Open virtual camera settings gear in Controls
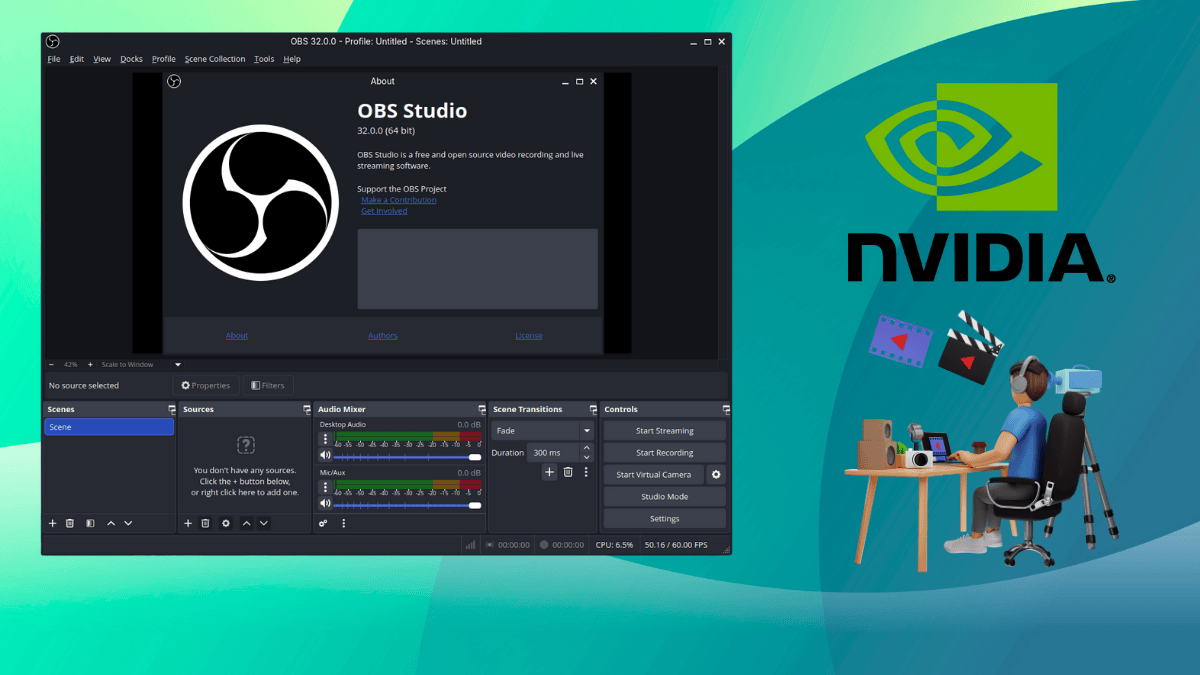1200x675 pixels. click(x=717, y=475)
